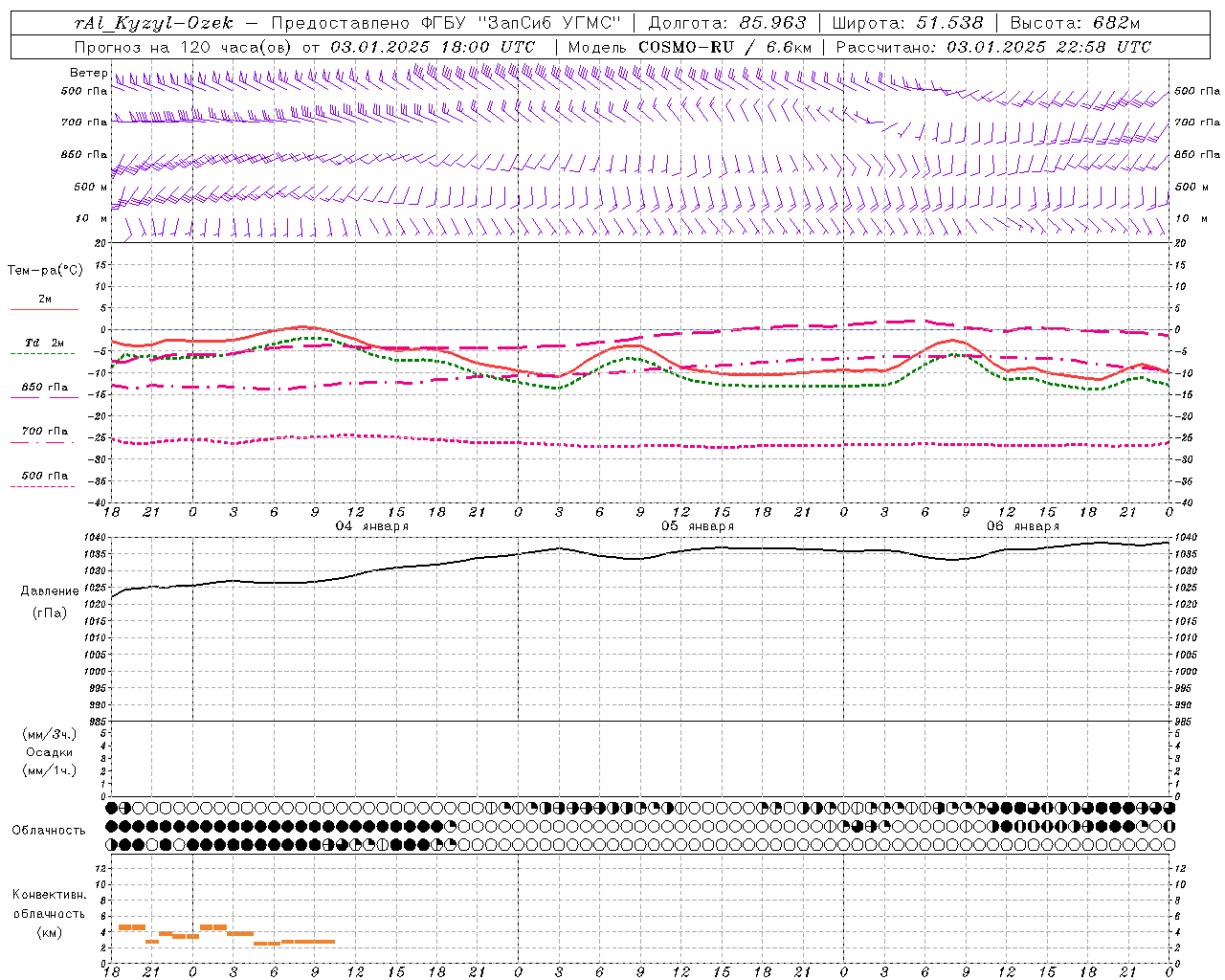Image resolution: width=1225 pixels, height=980 pixels.
Task: Click the (мм/3ч.) precipitation unit label
Action: [x=50, y=734]
